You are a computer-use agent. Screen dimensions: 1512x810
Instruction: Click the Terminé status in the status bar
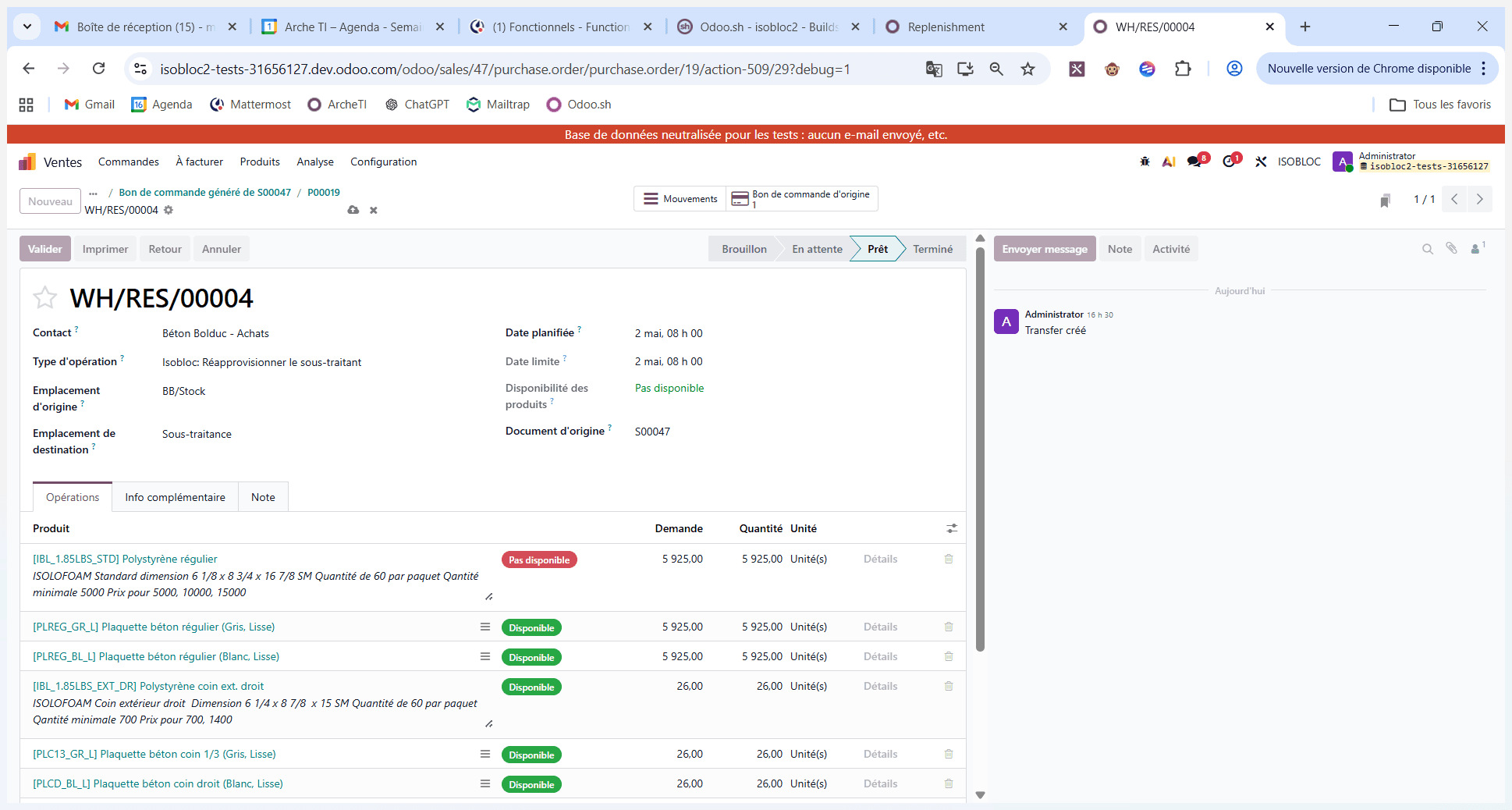pos(933,249)
